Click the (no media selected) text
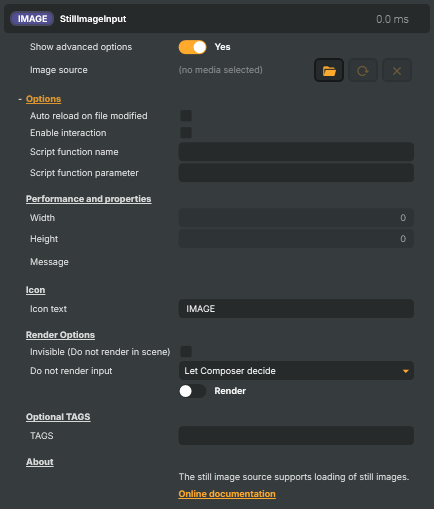The width and height of the screenshot is (434, 509). point(221,70)
